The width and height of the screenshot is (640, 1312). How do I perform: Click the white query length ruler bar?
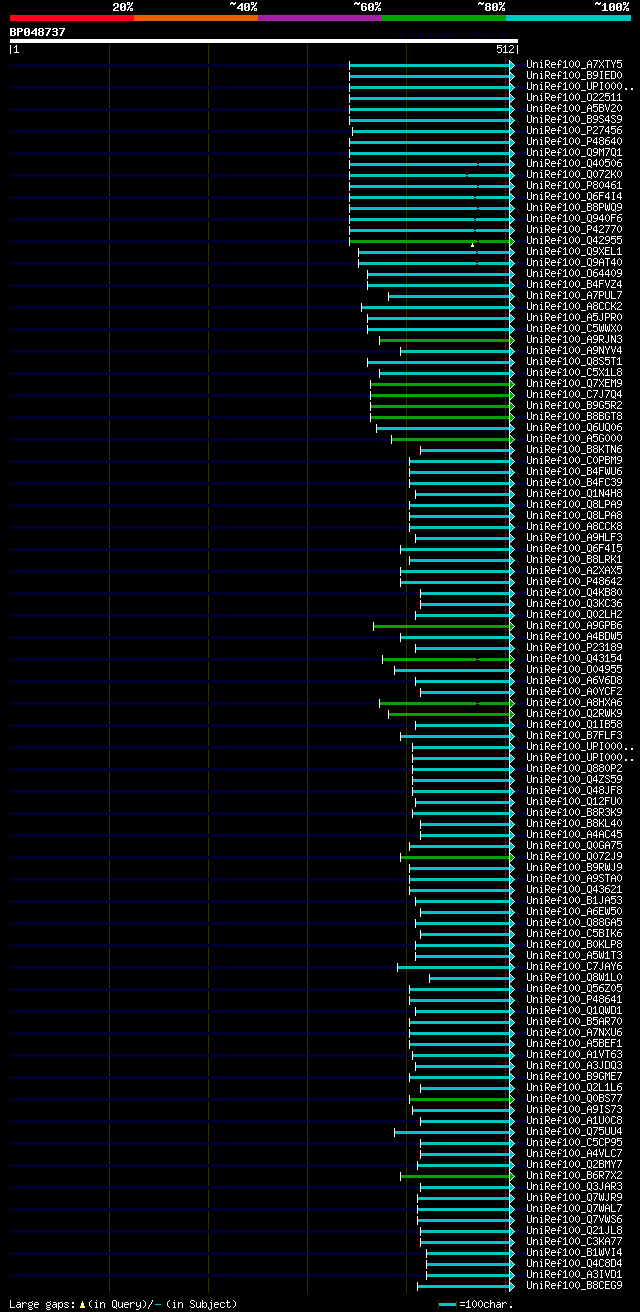(x=264, y=41)
